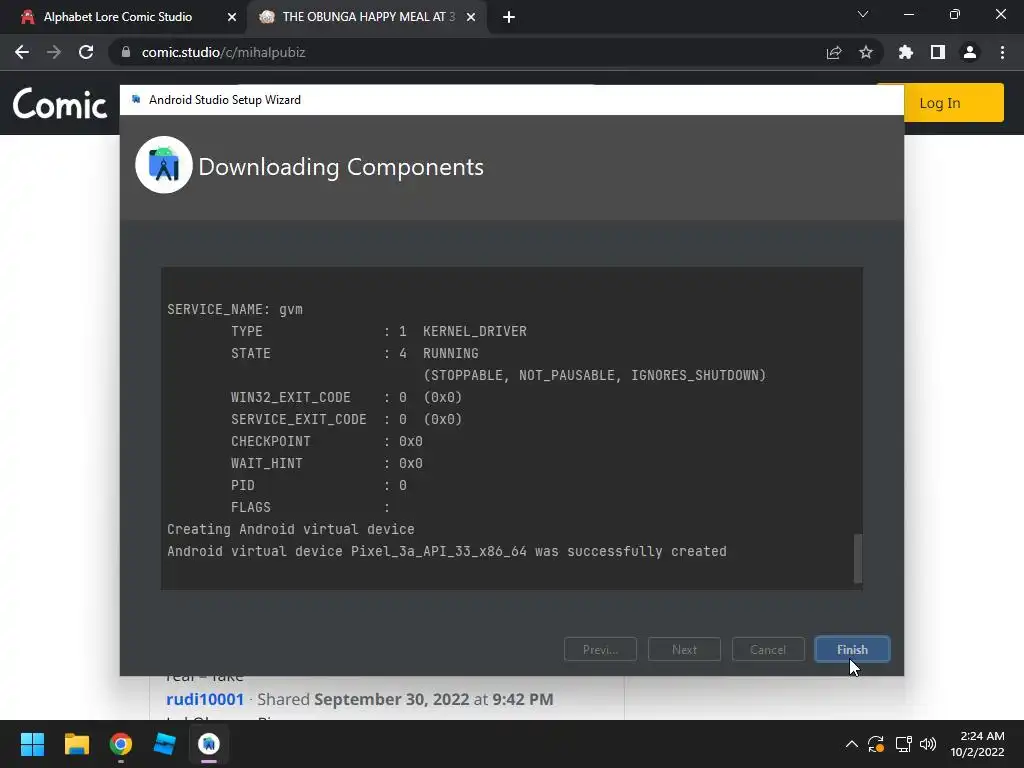Open the clock showing 2:24 AM
Image resolution: width=1024 pixels, height=768 pixels.
(x=977, y=744)
